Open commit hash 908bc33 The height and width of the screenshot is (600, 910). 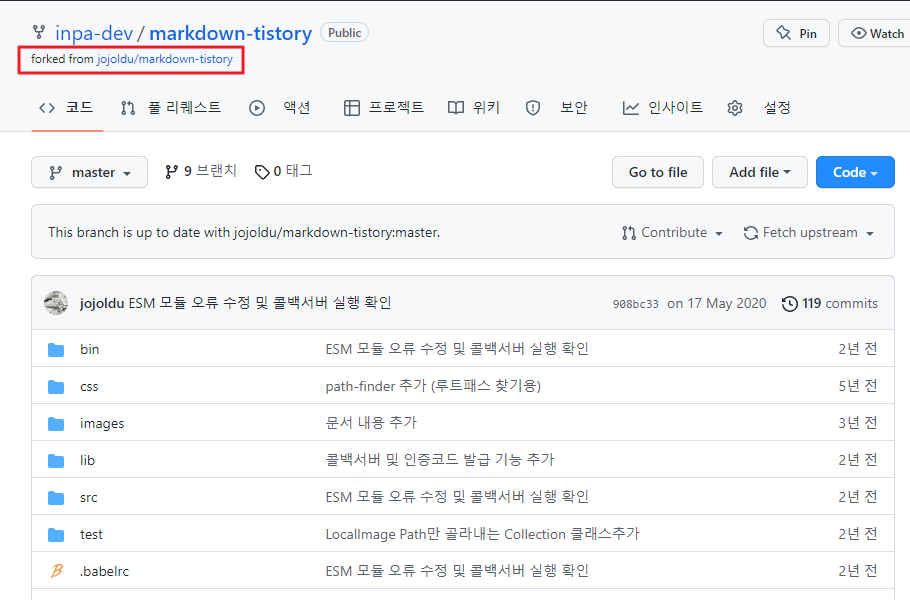tap(635, 304)
